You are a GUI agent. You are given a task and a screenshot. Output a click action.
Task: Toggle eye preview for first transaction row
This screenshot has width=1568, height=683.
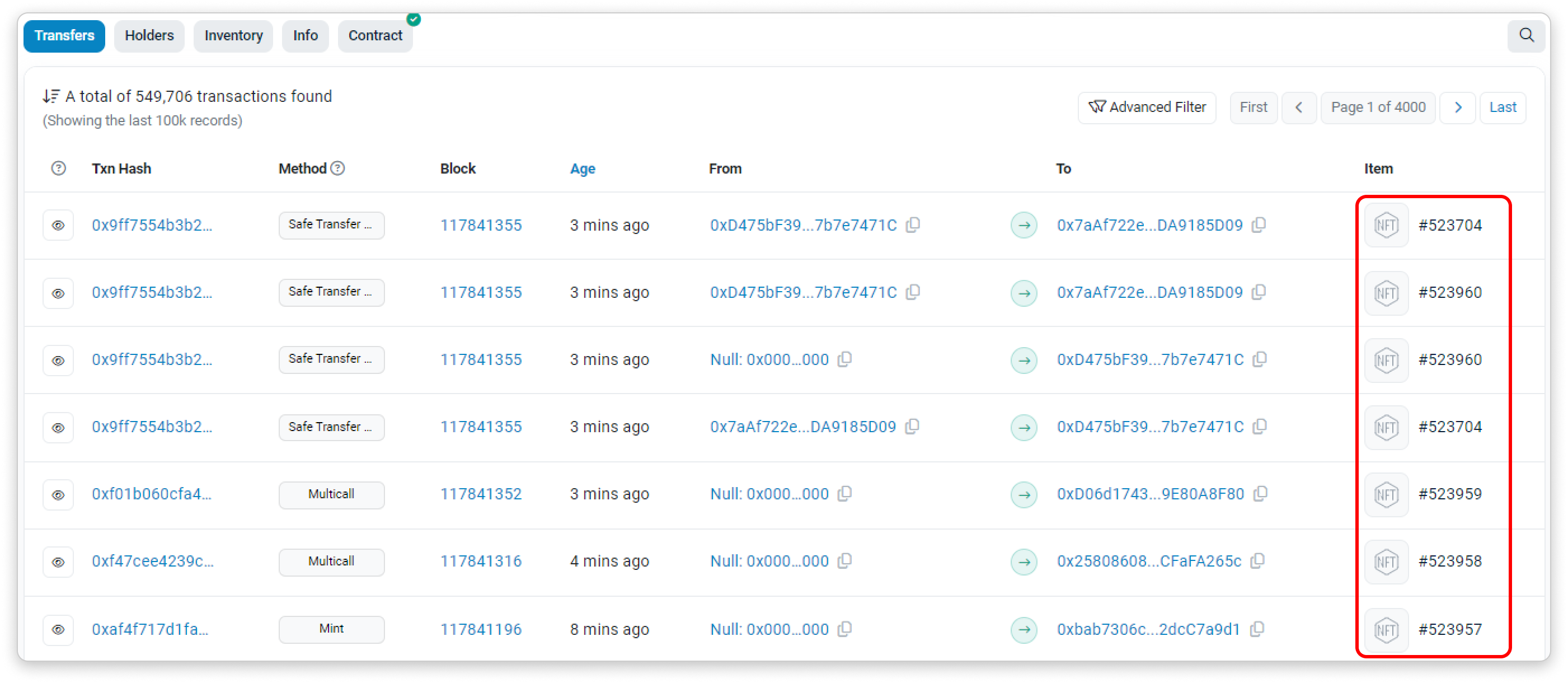(x=58, y=225)
